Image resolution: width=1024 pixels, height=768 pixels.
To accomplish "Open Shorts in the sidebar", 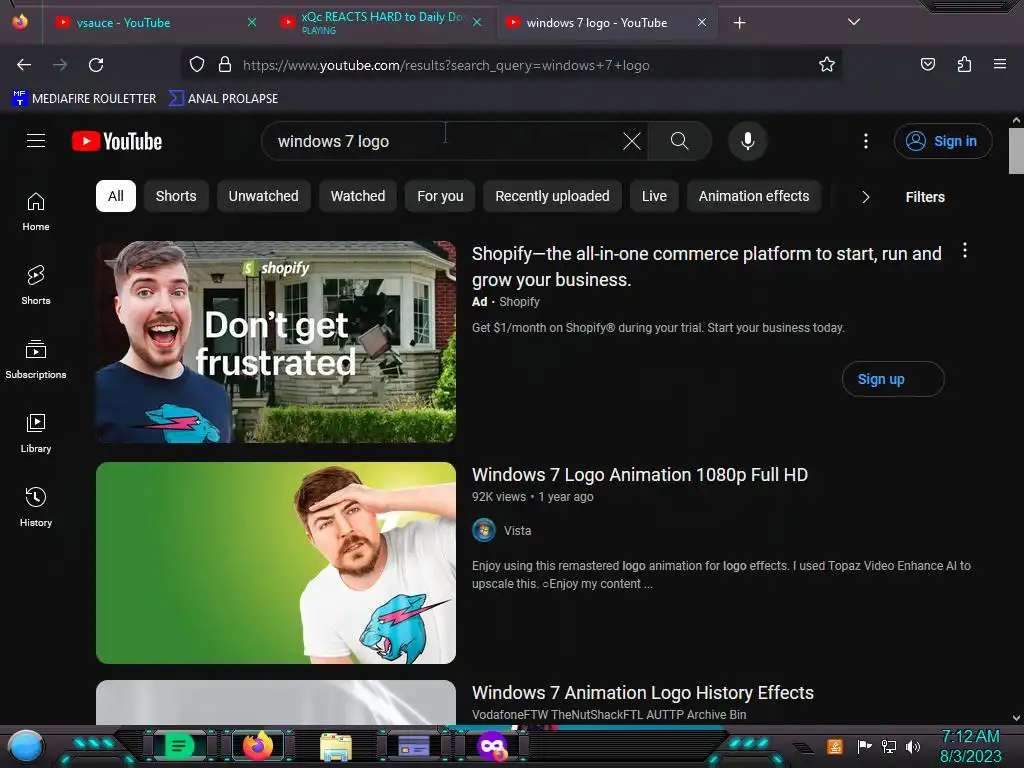I will (36, 285).
